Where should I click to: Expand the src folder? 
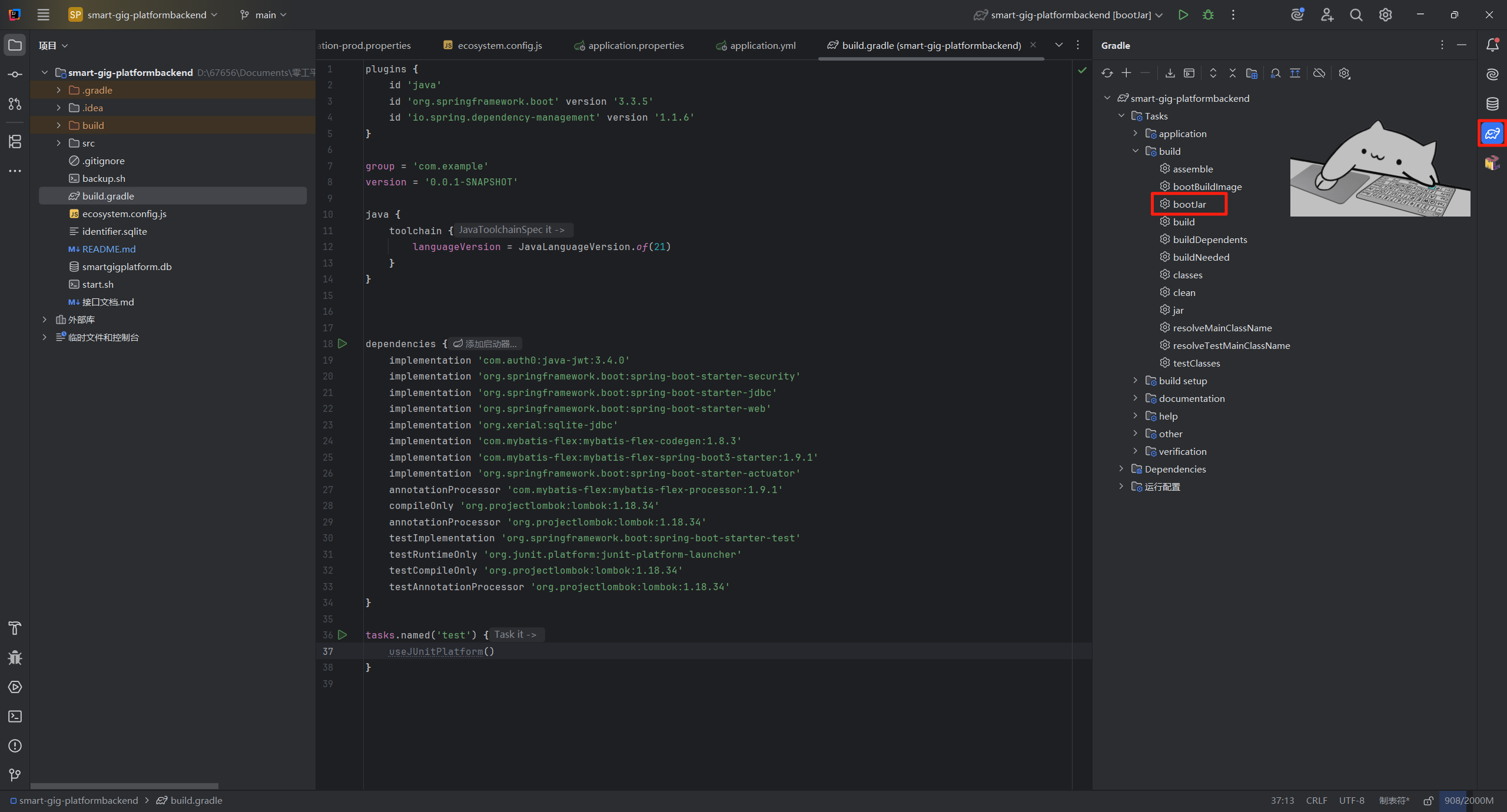click(x=58, y=143)
